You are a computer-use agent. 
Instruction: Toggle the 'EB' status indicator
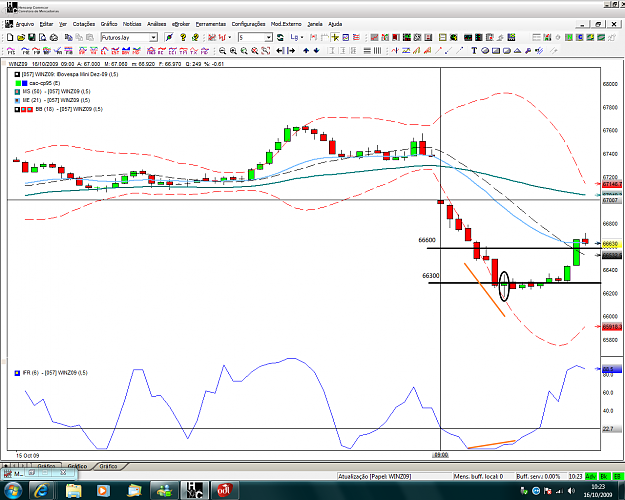pyautogui.click(x=617, y=476)
